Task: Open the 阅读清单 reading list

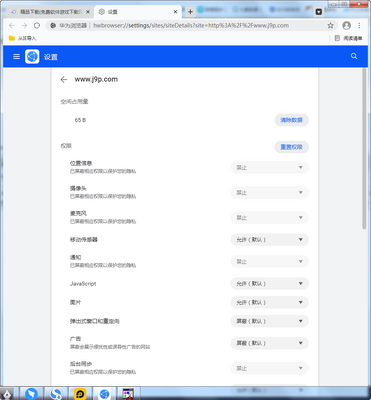Action: coord(349,38)
